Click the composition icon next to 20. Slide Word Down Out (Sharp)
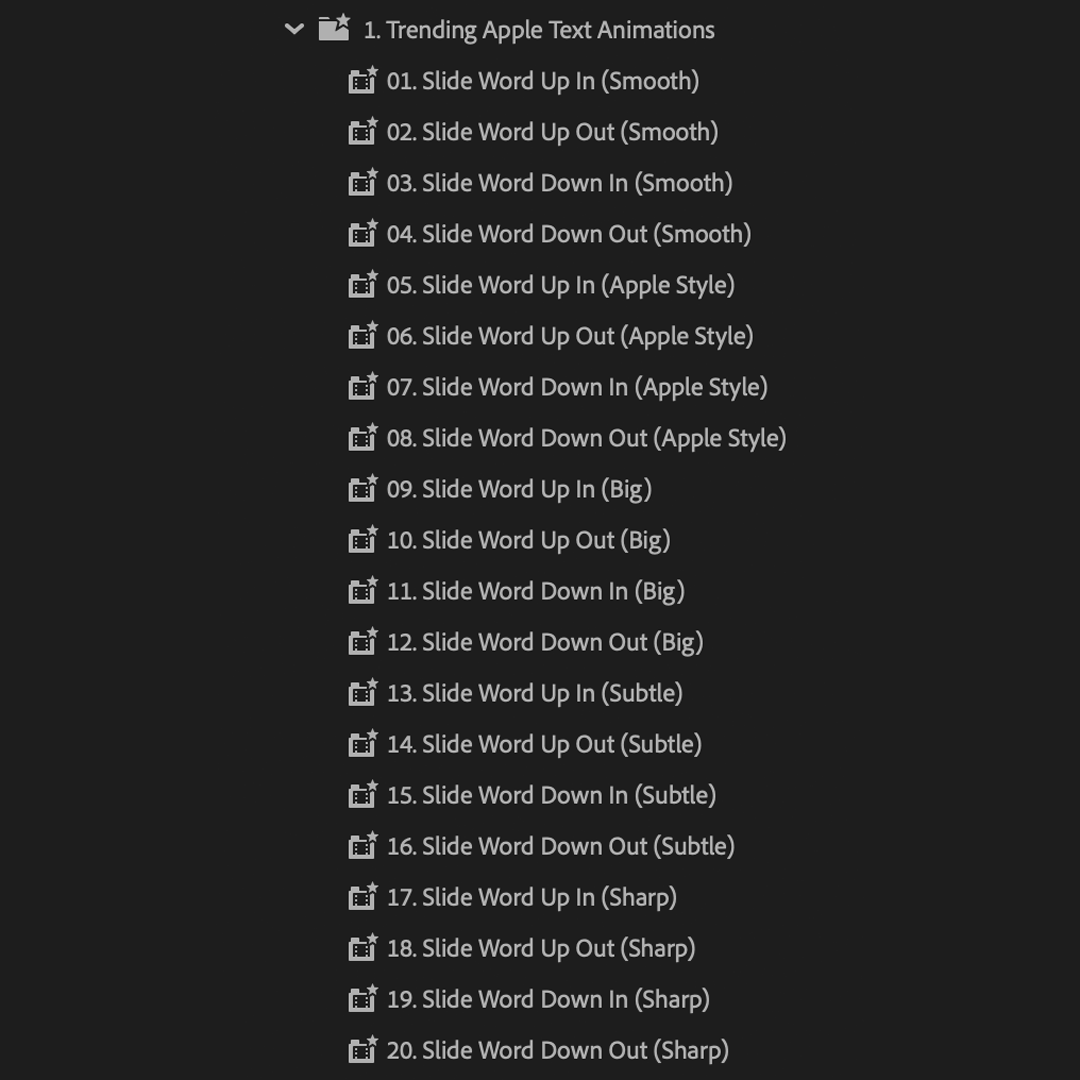The image size is (1080, 1080). tap(362, 1049)
